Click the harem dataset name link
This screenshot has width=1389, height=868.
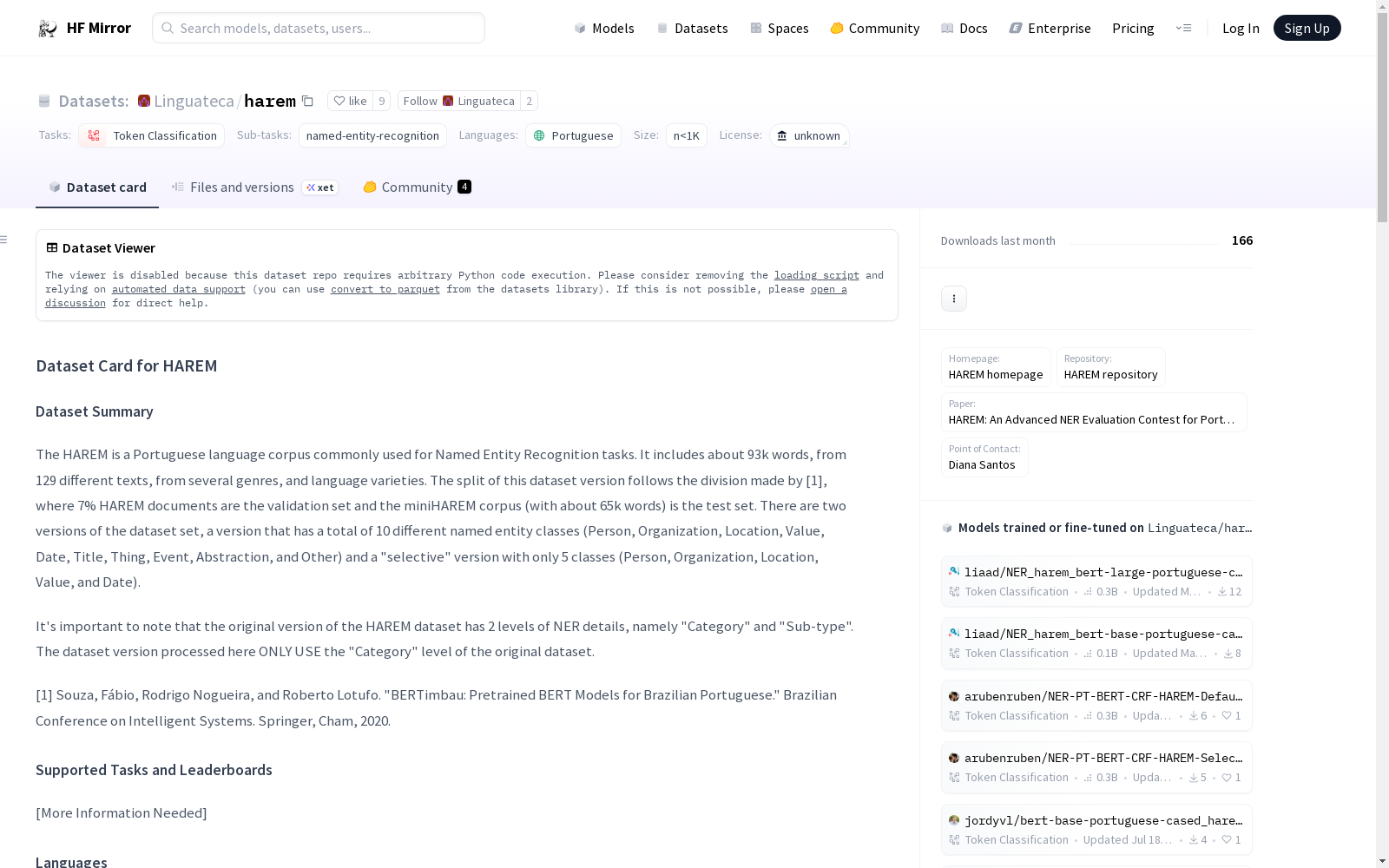coord(270,101)
